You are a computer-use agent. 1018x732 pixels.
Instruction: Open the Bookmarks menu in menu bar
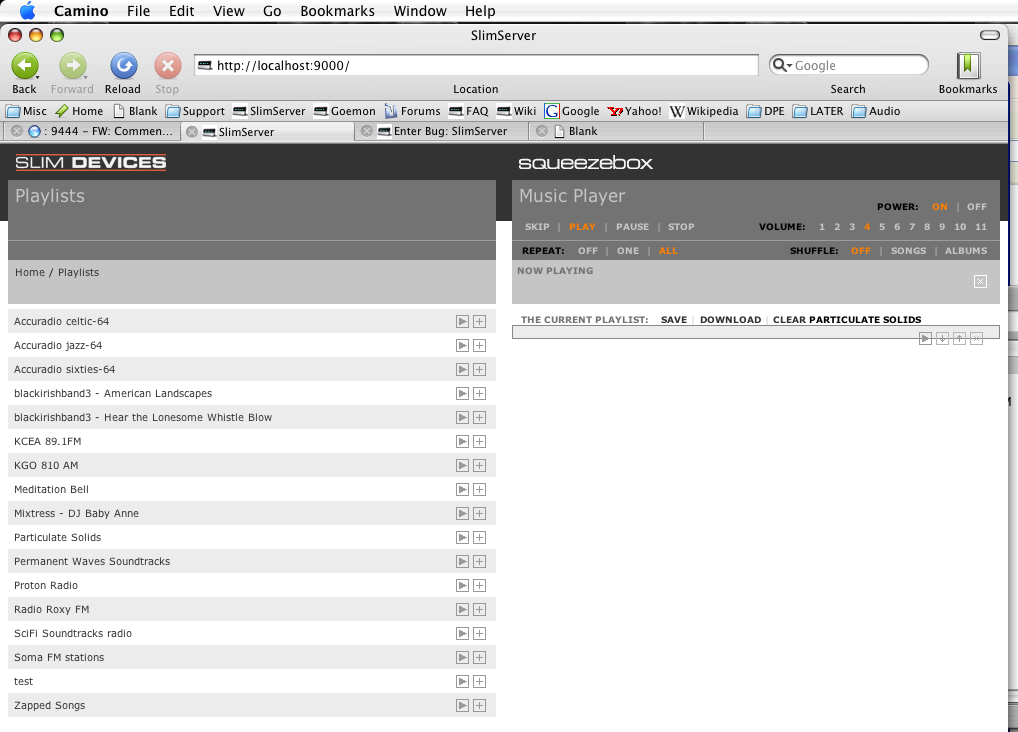click(337, 11)
